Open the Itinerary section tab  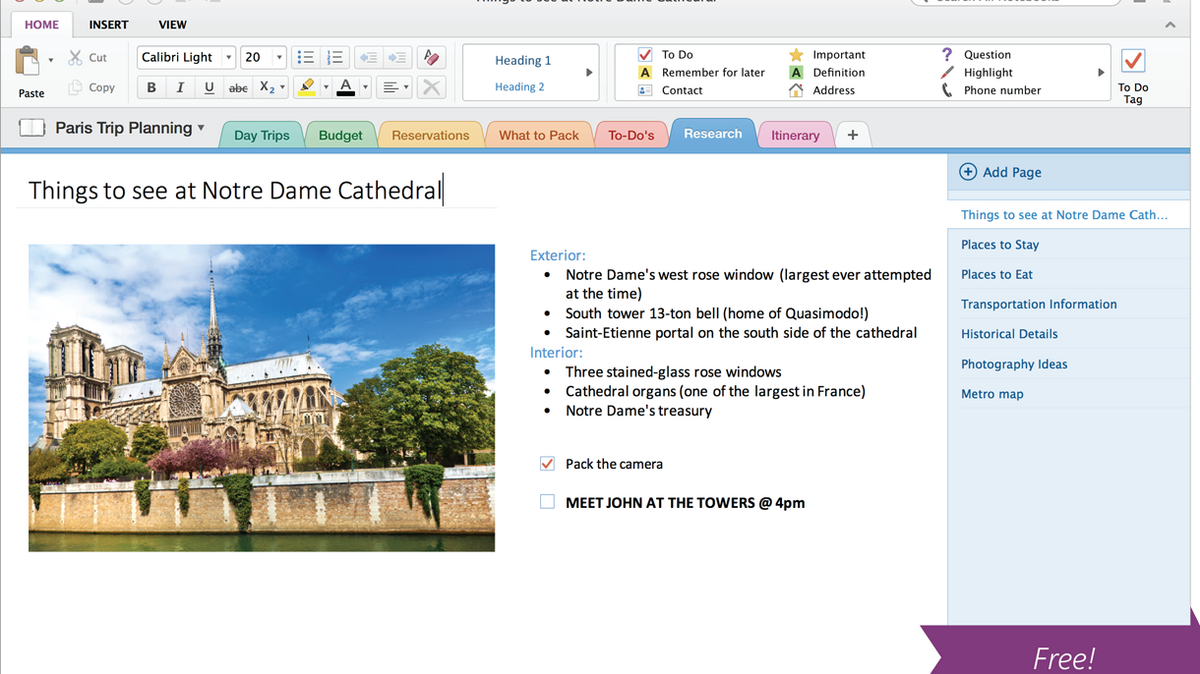[795, 134]
